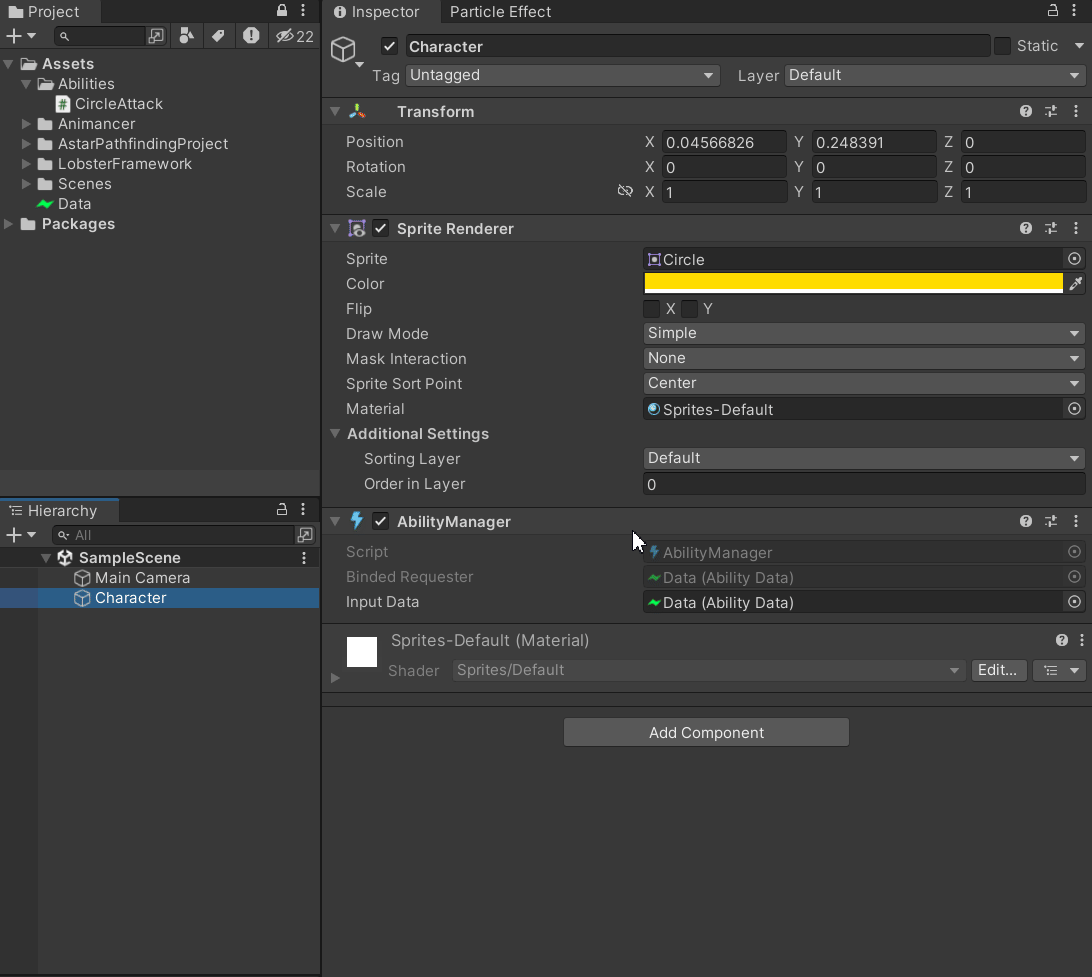Expand the Packages folder
This screenshot has height=977, width=1092.
click(x=9, y=224)
